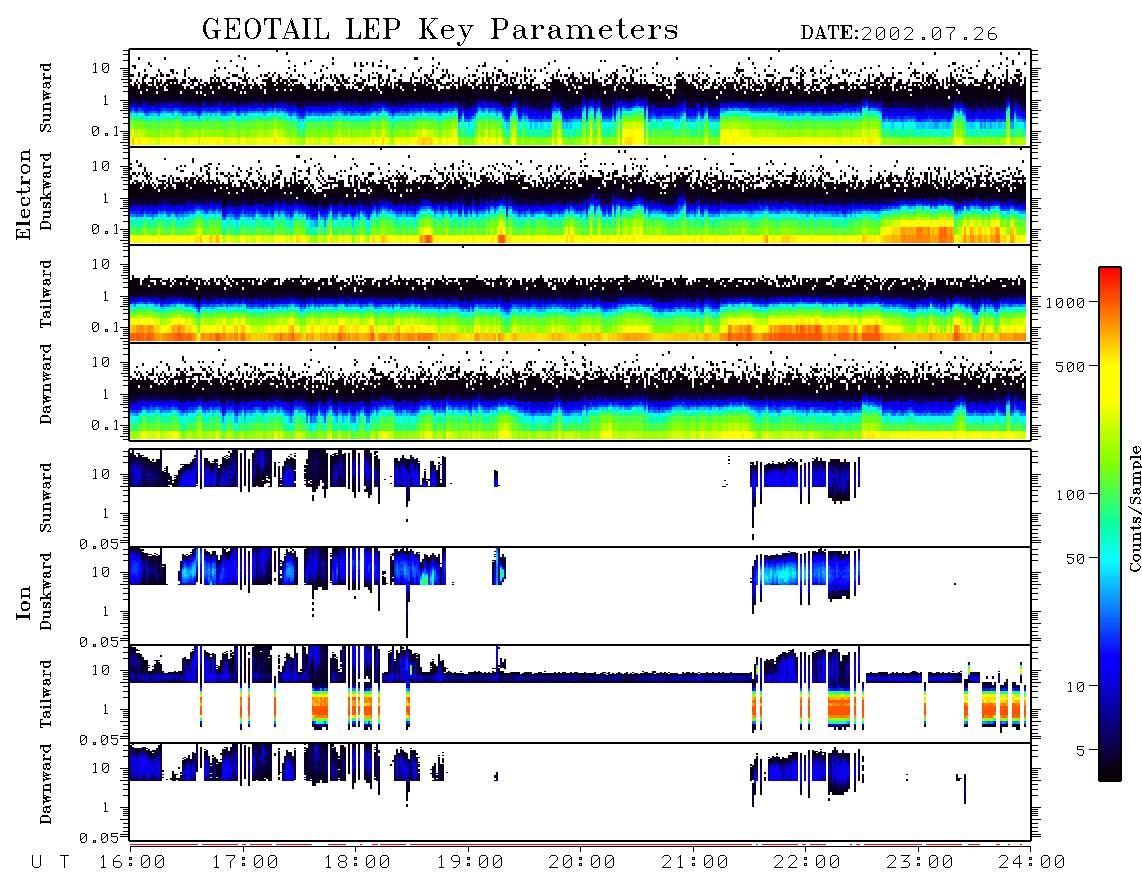Click the 21:00 time tick label

click(x=695, y=863)
